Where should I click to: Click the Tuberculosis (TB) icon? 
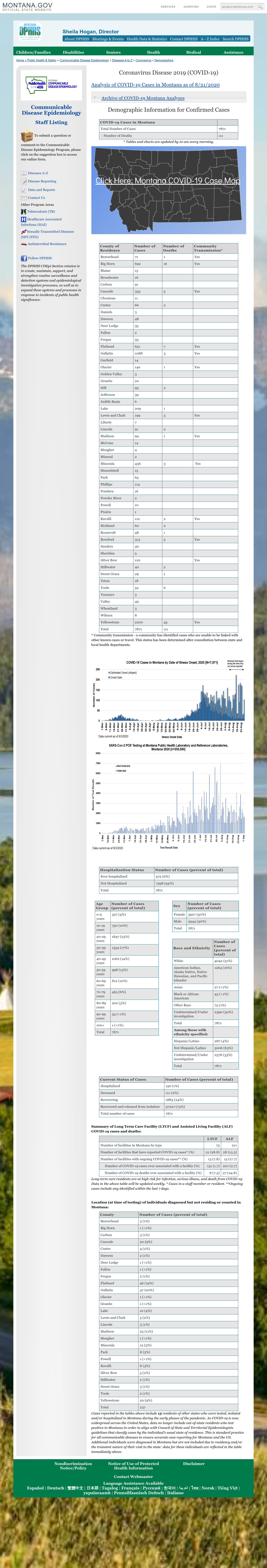tap(24, 212)
